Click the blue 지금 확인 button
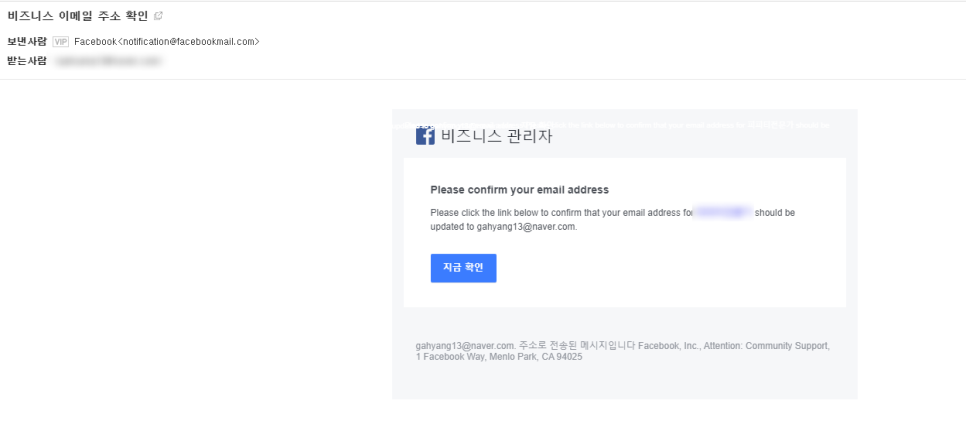The width and height of the screenshot is (966, 421). tap(463, 268)
